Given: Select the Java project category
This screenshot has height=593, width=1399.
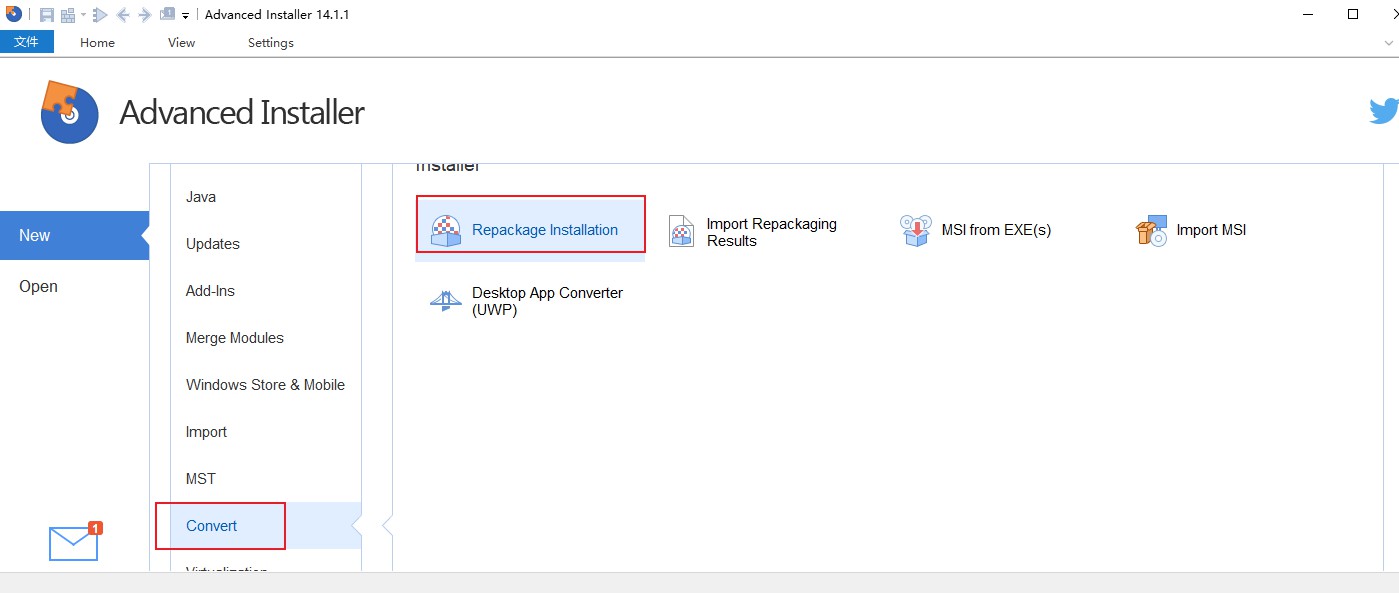Looking at the screenshot, I should pyautogui.click(x=201, y=197).
